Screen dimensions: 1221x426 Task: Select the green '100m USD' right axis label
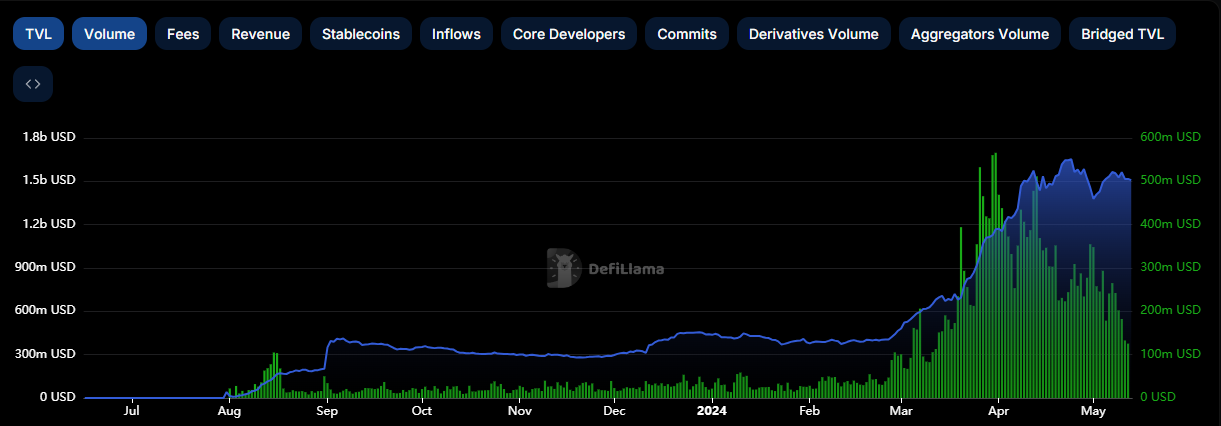pos(1169,354)
